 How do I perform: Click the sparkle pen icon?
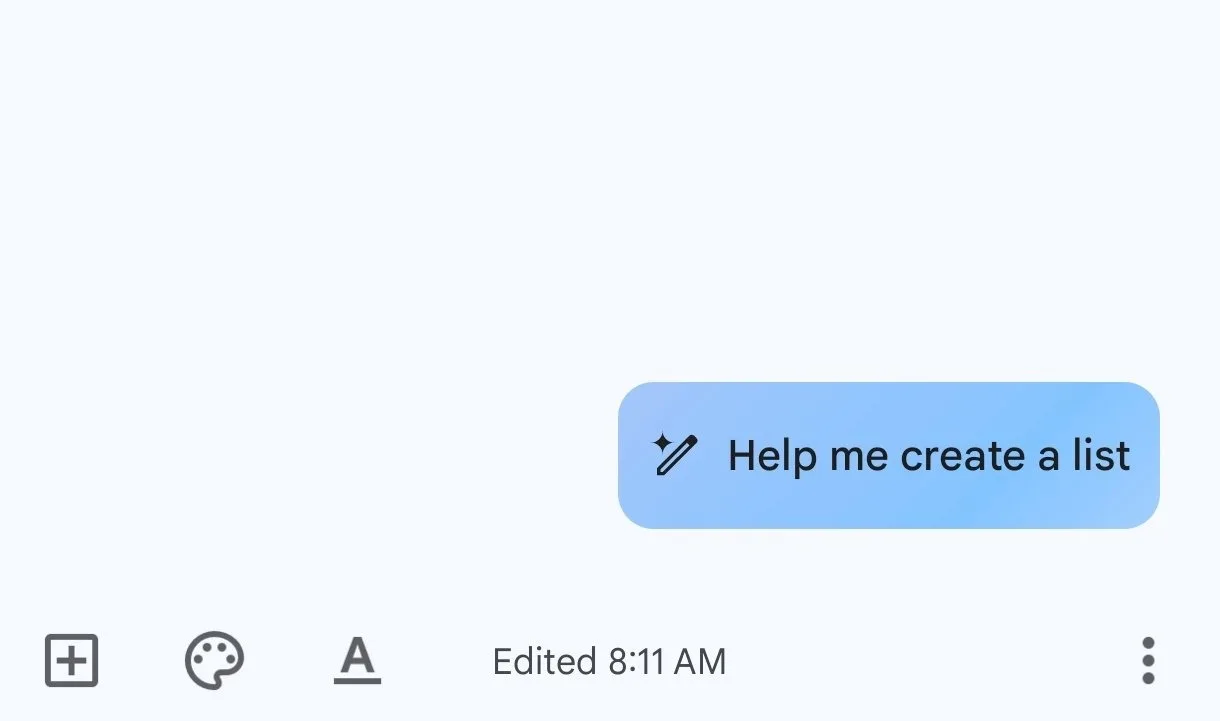click(674, 455)
